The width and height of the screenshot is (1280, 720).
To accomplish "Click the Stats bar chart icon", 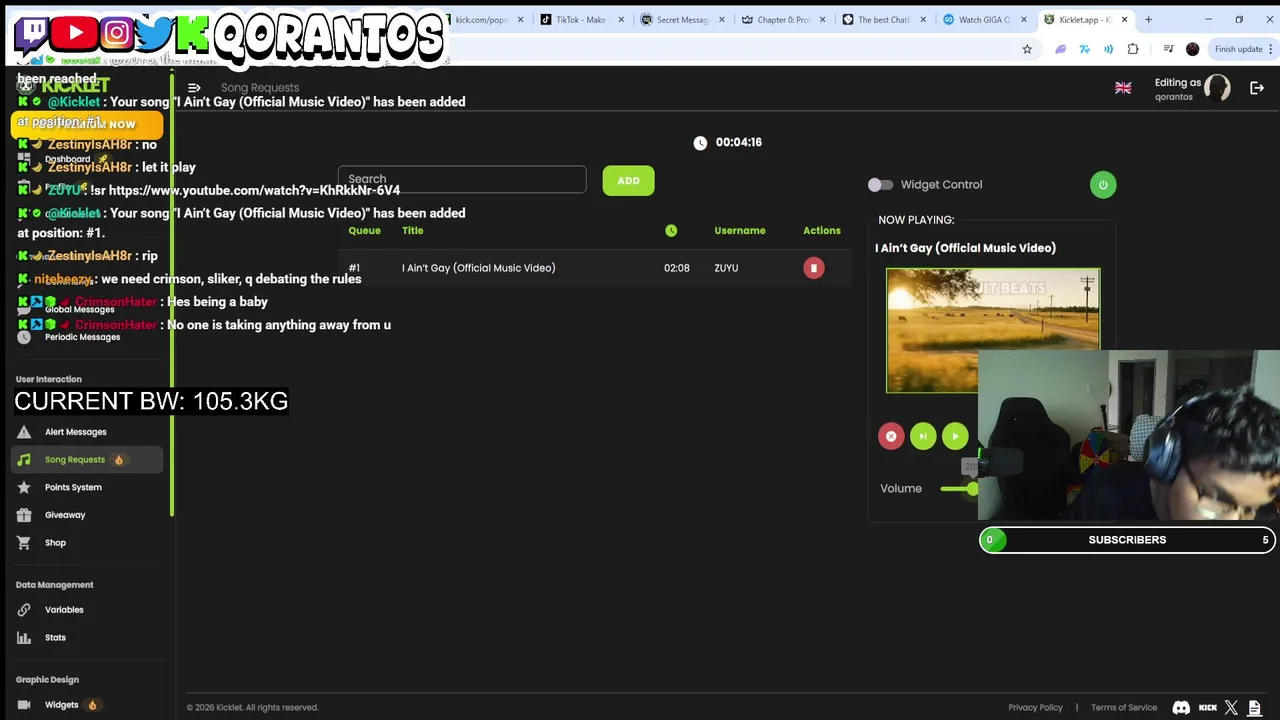I will pyautogui.click(x=24, y=638).
